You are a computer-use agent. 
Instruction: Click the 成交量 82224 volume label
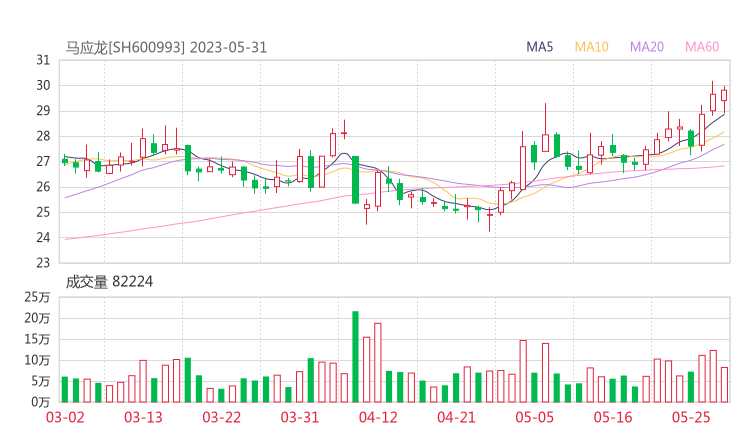(x=109, y=282)
